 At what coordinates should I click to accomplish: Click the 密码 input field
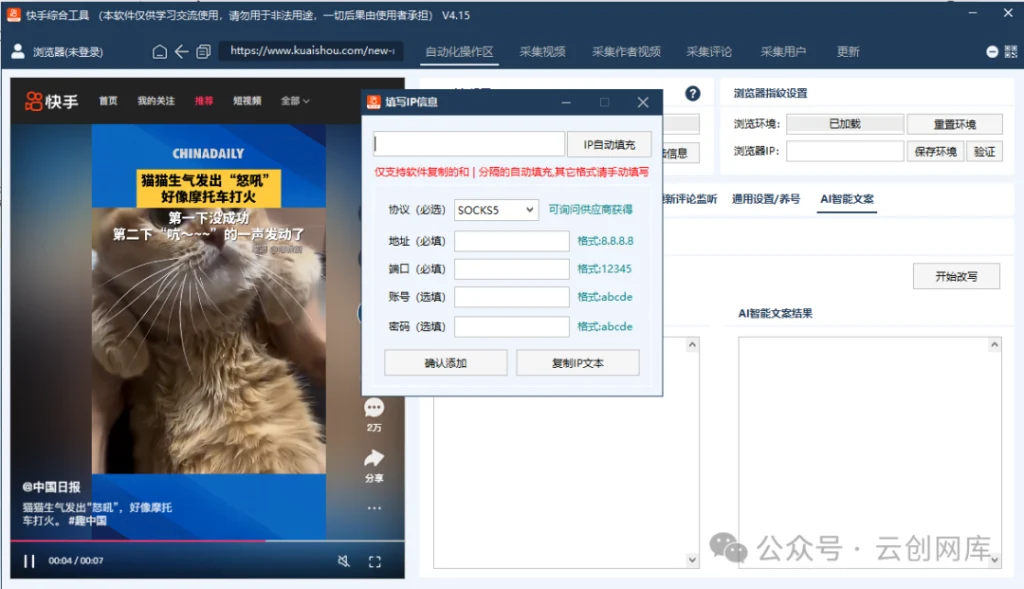point(511,326)
